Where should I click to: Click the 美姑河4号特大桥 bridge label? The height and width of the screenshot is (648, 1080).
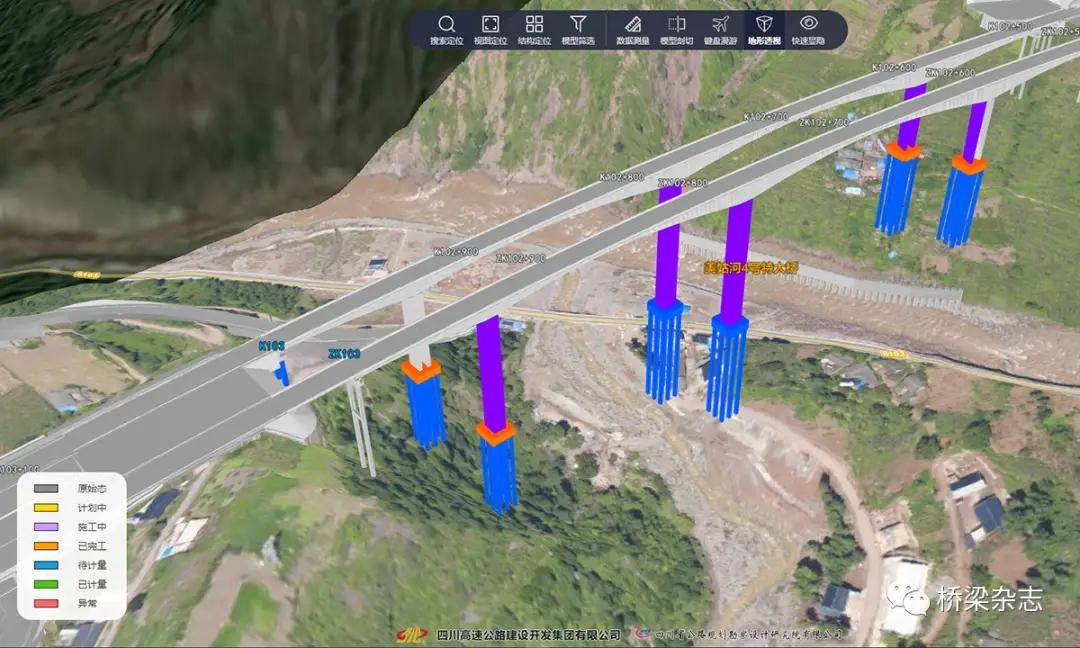749,268
